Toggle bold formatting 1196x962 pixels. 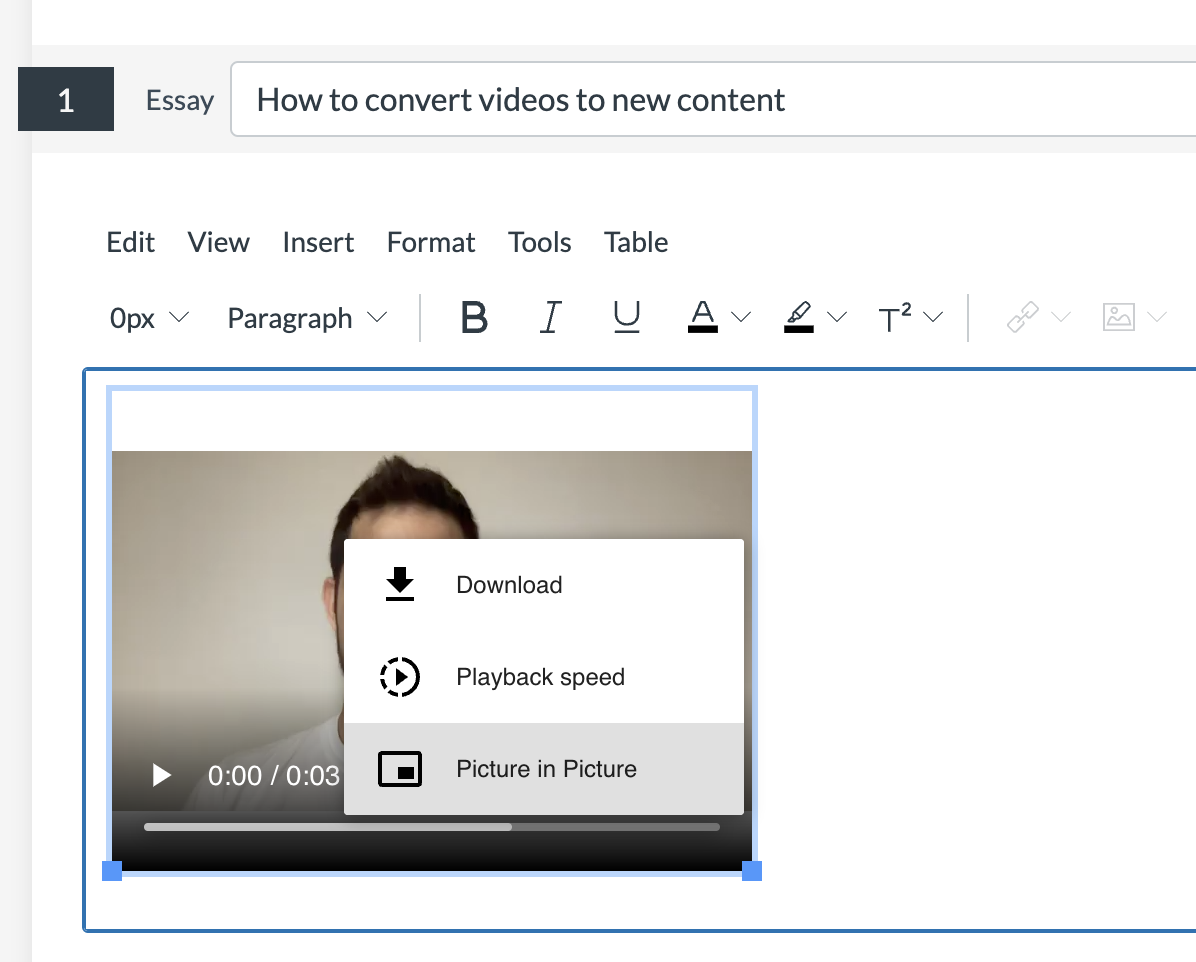[x=474, y=317]
